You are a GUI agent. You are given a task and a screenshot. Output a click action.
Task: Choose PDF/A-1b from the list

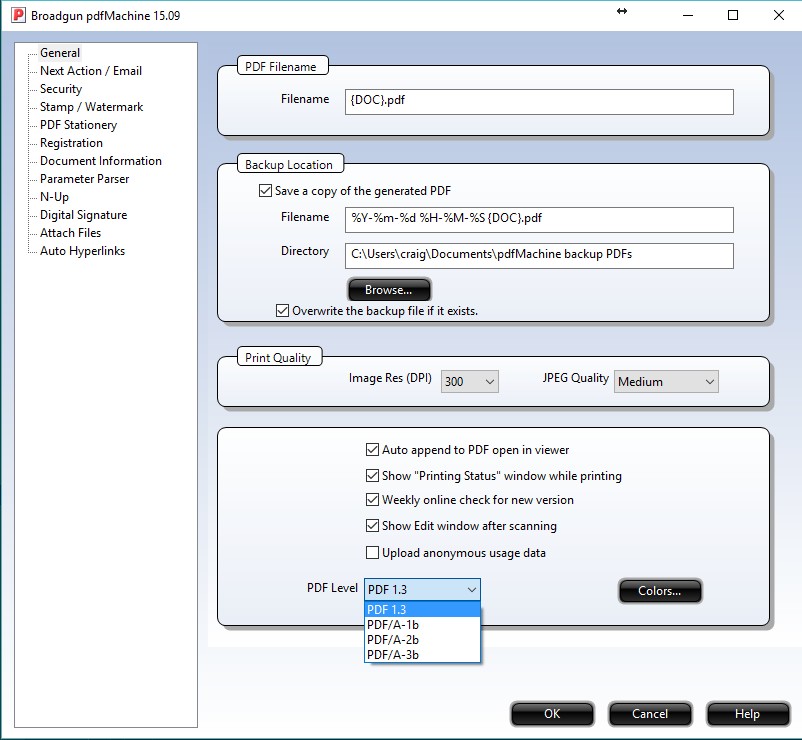tap(393, 624)
